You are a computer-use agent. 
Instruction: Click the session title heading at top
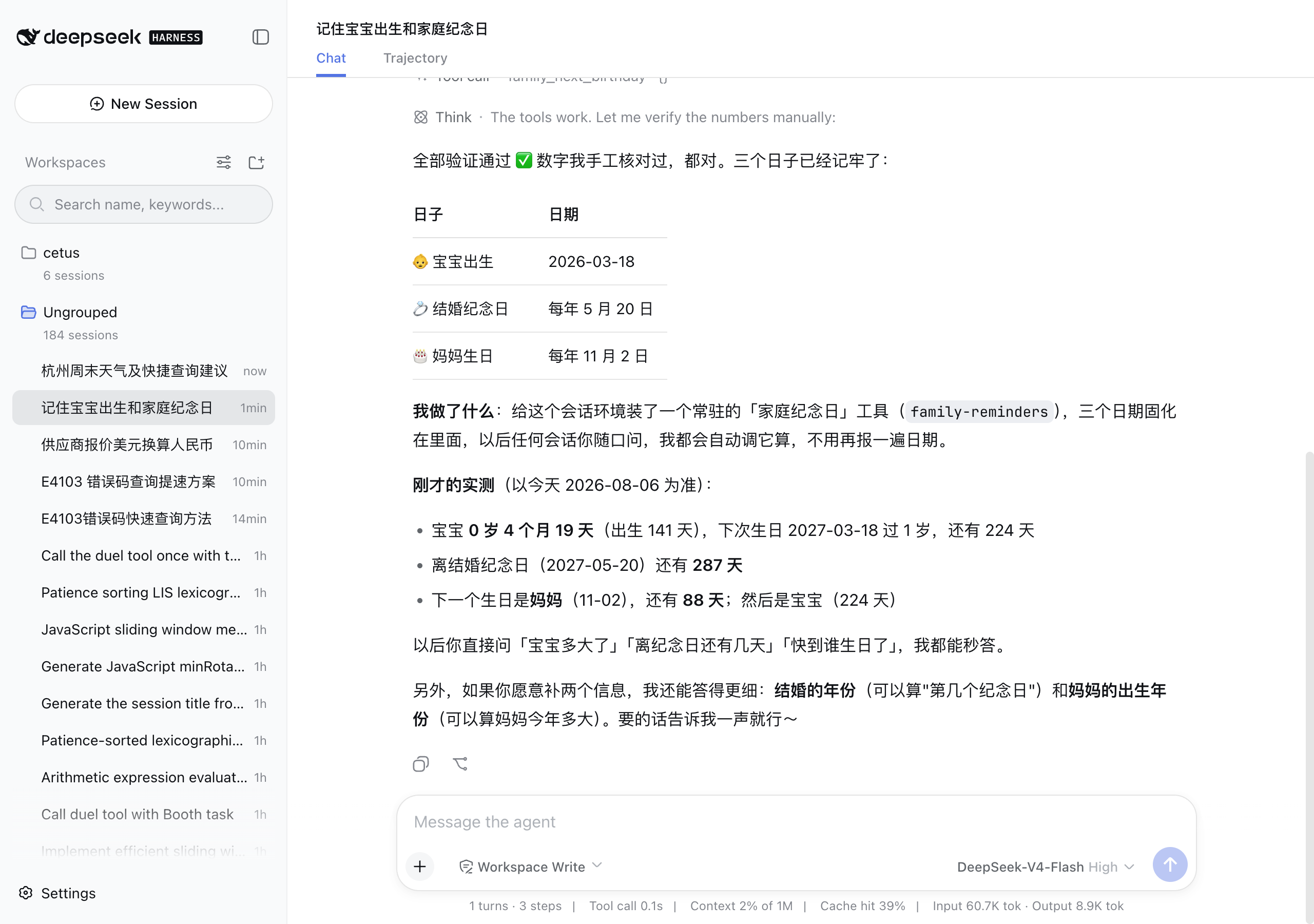pyautogui.click(x=402, y=29)
